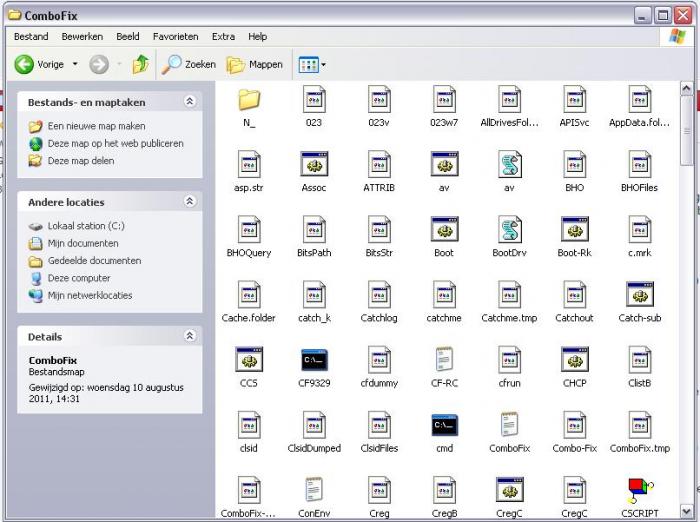Select the 023w7 file icon

444,99
